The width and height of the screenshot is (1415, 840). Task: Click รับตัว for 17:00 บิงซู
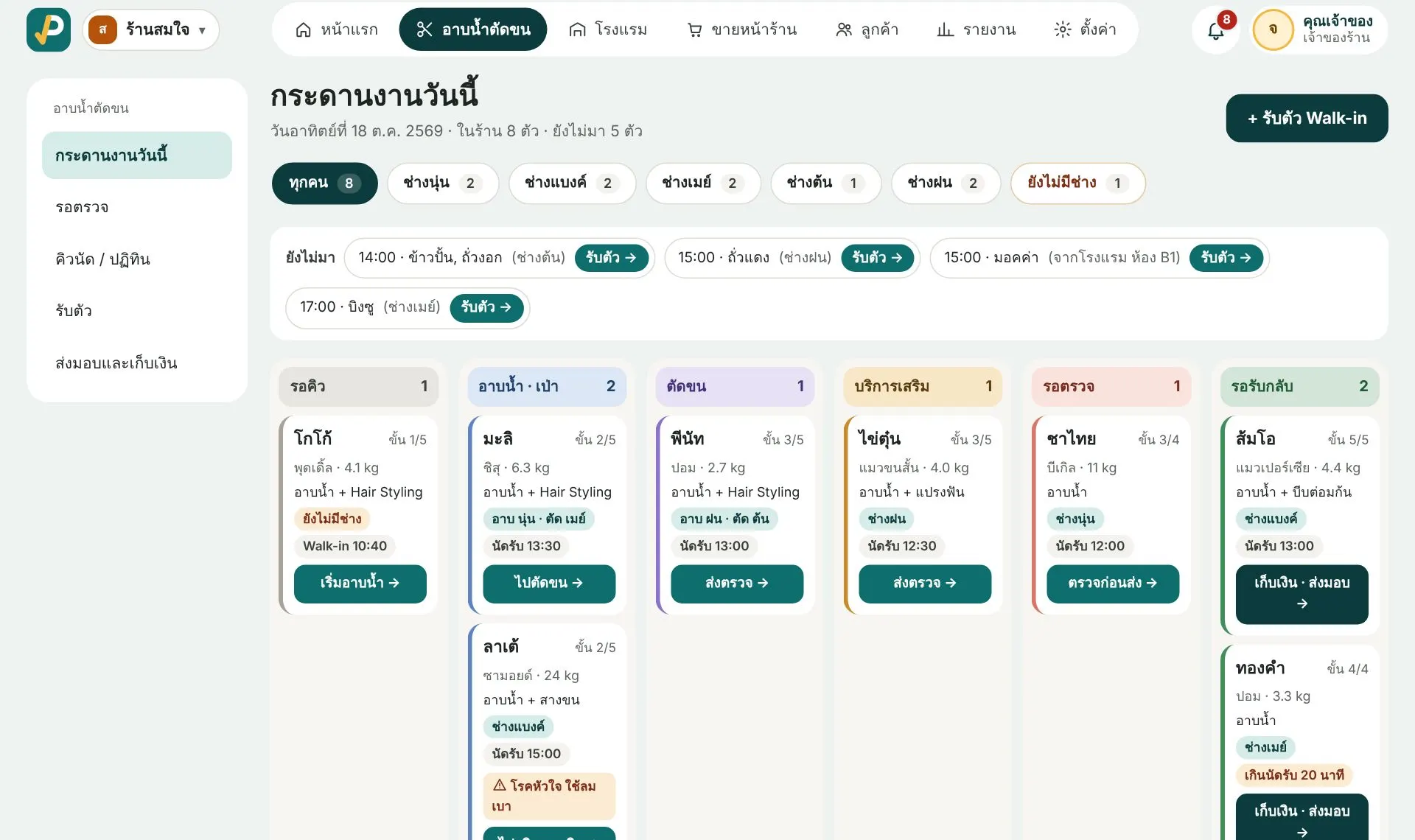point(486,307)
